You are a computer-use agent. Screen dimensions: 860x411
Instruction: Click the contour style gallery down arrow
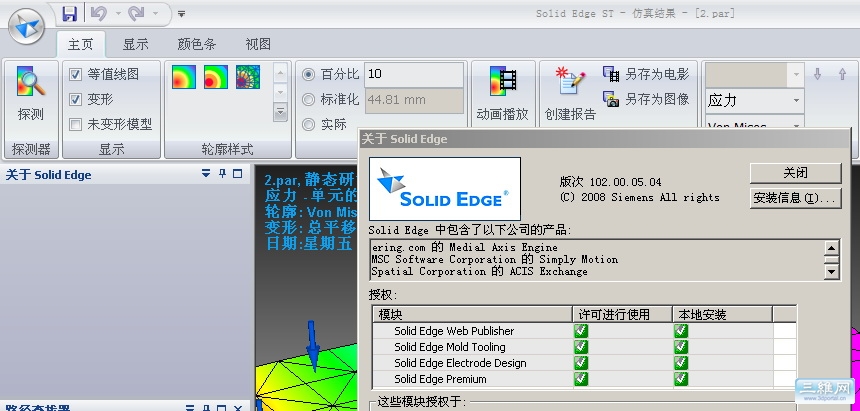tap(280, 92)
